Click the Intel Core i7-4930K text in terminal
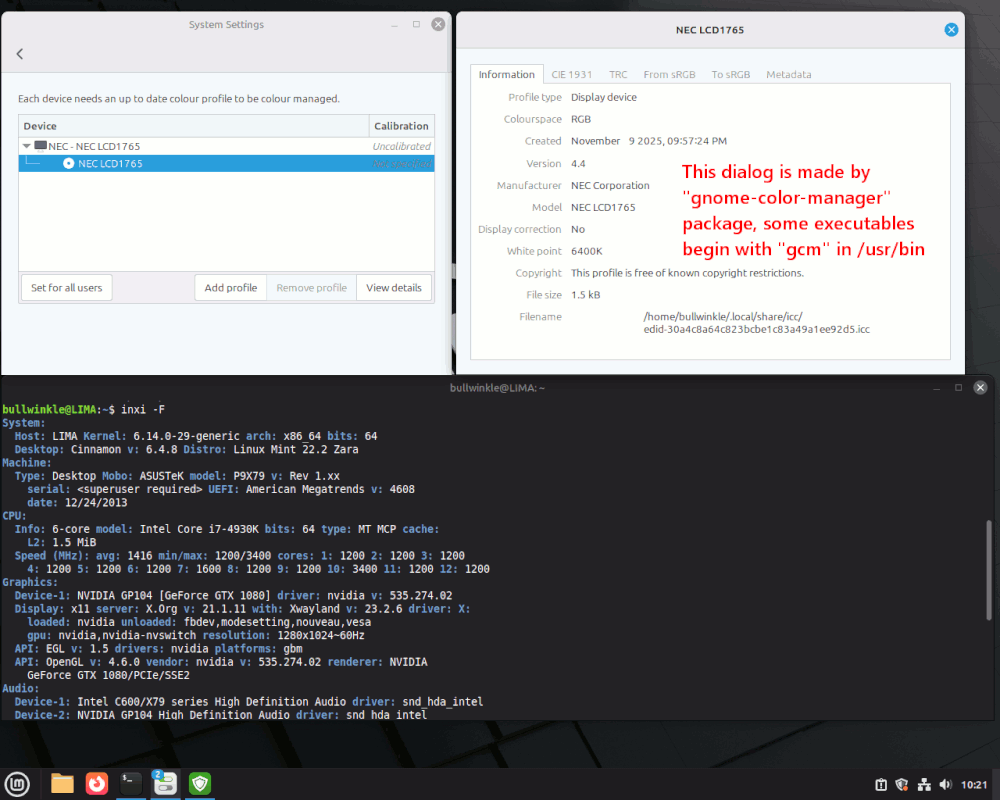 [x=199, y=529]
